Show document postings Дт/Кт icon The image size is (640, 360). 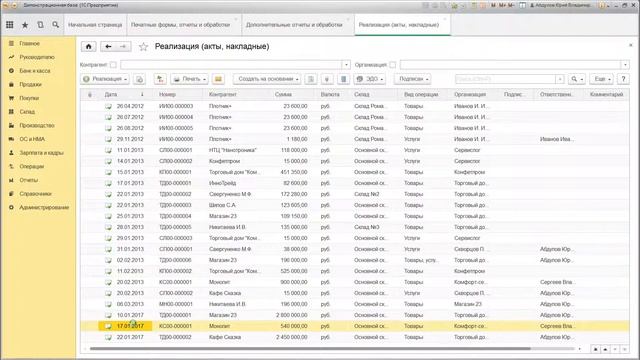click(x=160, y=79)
